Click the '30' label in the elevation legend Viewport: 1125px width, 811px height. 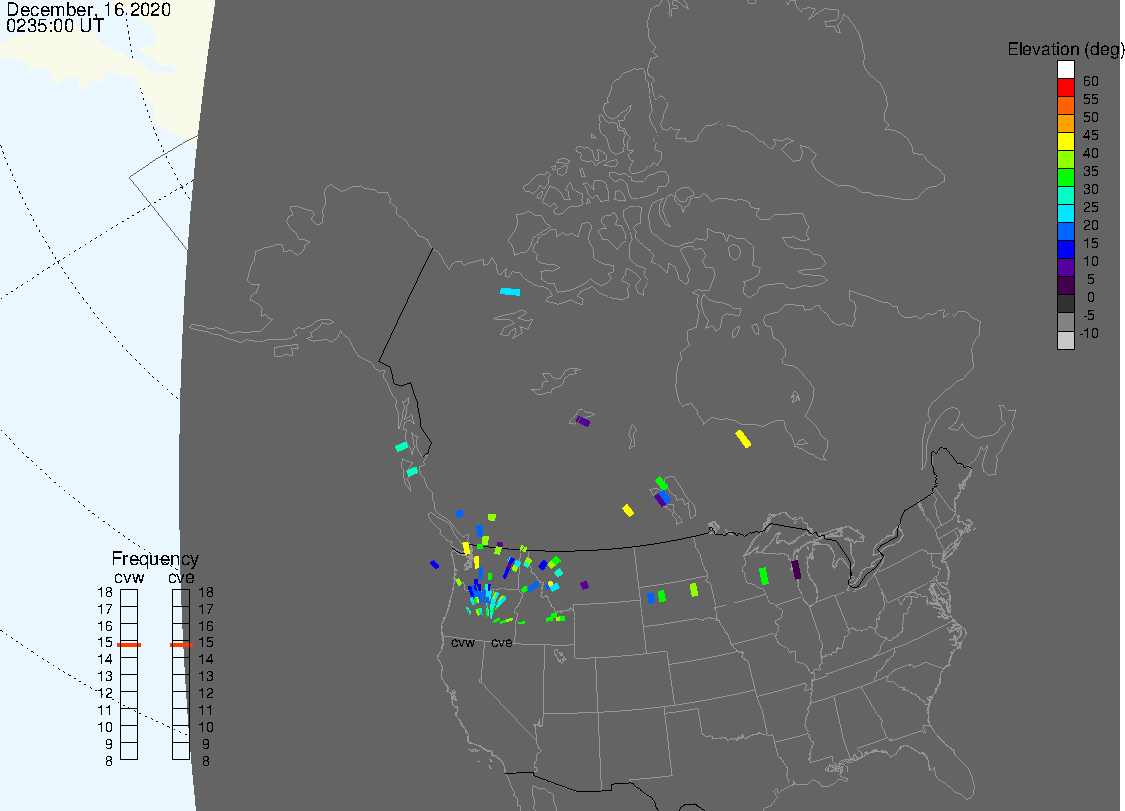click(x=1091, y=189)
